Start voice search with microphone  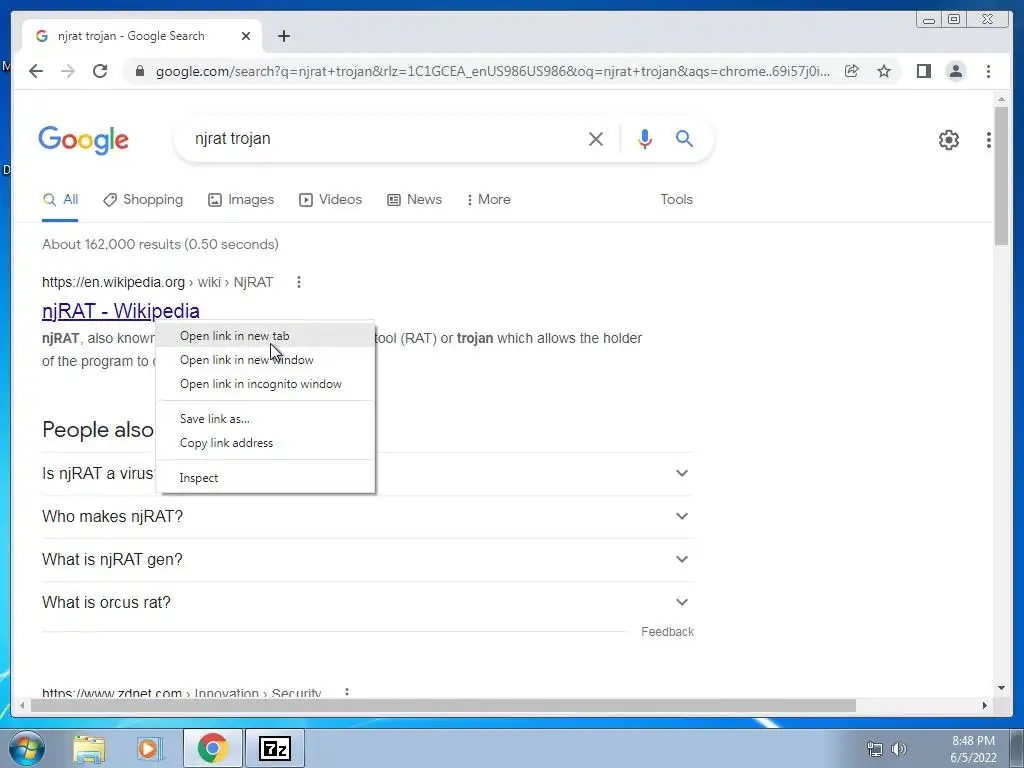[645, 138]
